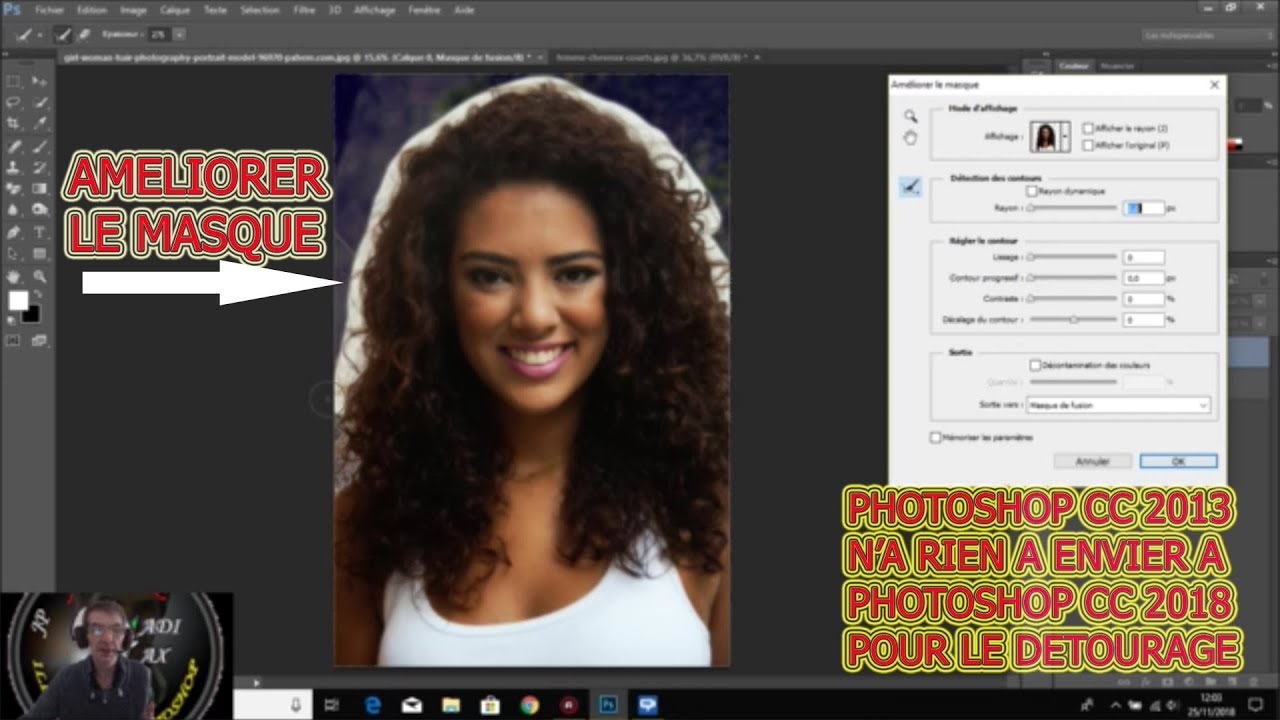Viewport: 1280px width, 720px height.
Task: Open the workspace switcher dropdown
Action: tap(1207, 35)
